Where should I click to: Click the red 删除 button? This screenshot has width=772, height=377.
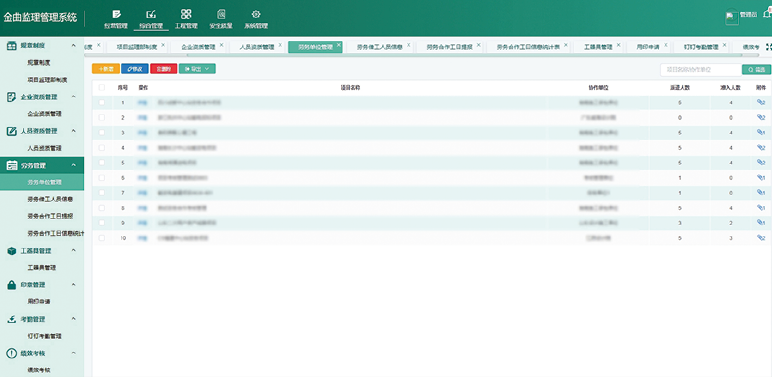(x=163, y=69)
